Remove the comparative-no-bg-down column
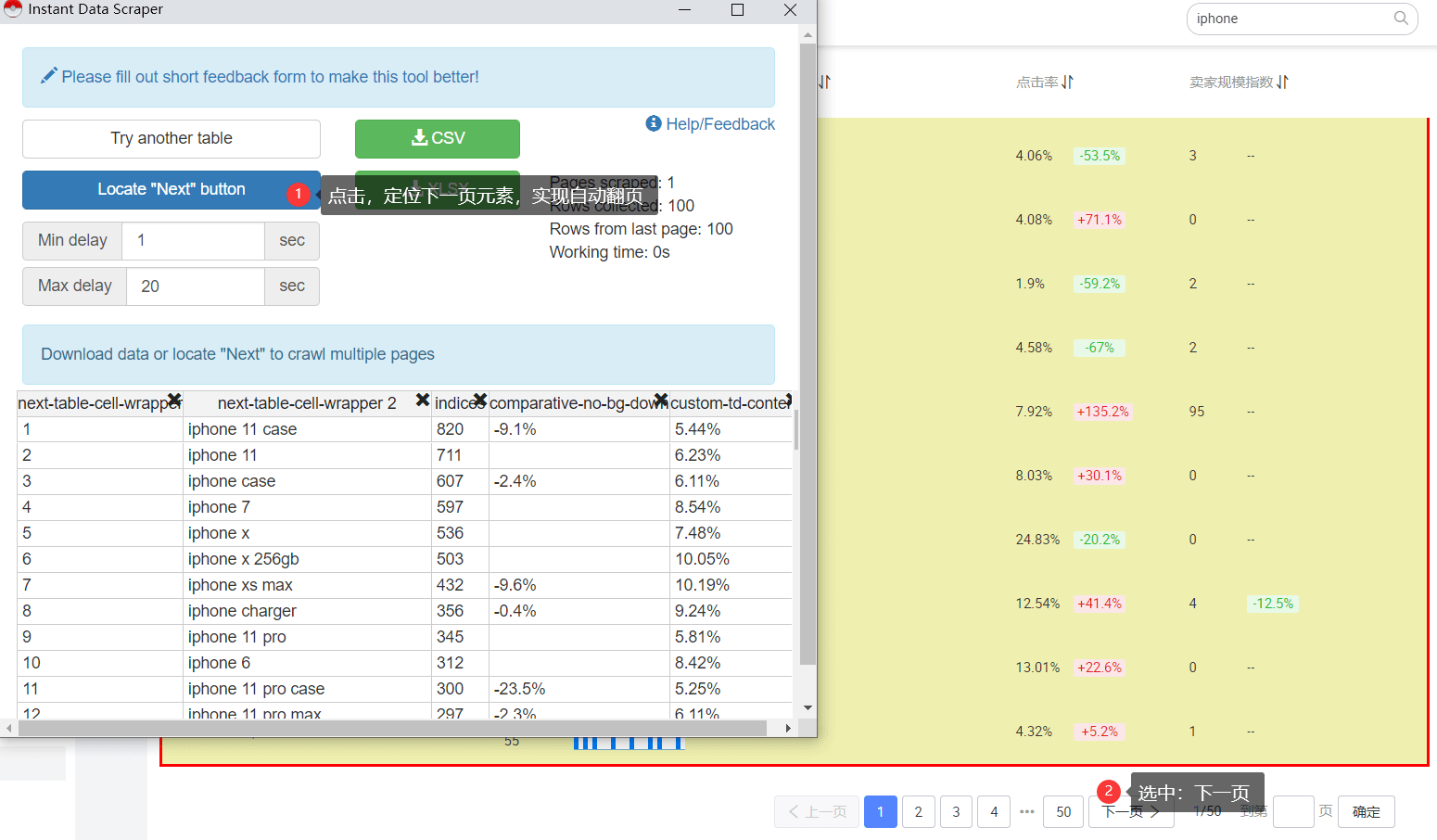Viewport: 1437px width, 840px height. click(x=660, y=401)
